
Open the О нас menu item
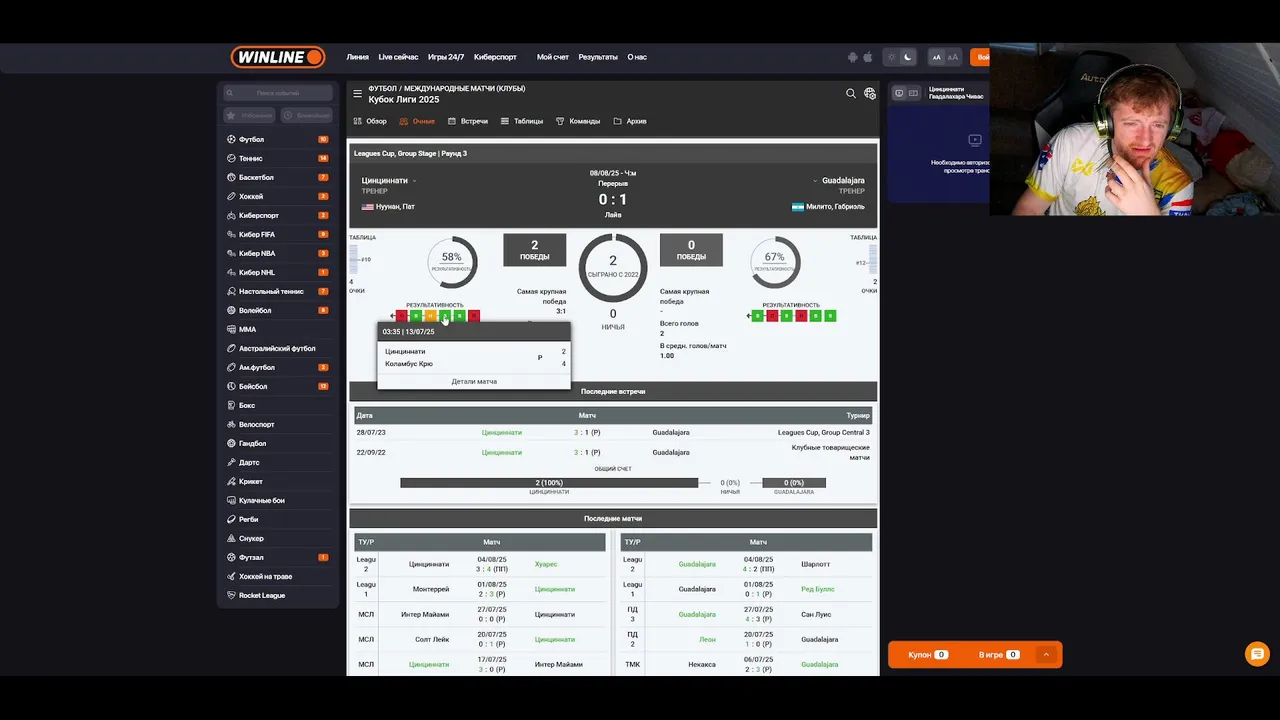(x=637, y=57)
